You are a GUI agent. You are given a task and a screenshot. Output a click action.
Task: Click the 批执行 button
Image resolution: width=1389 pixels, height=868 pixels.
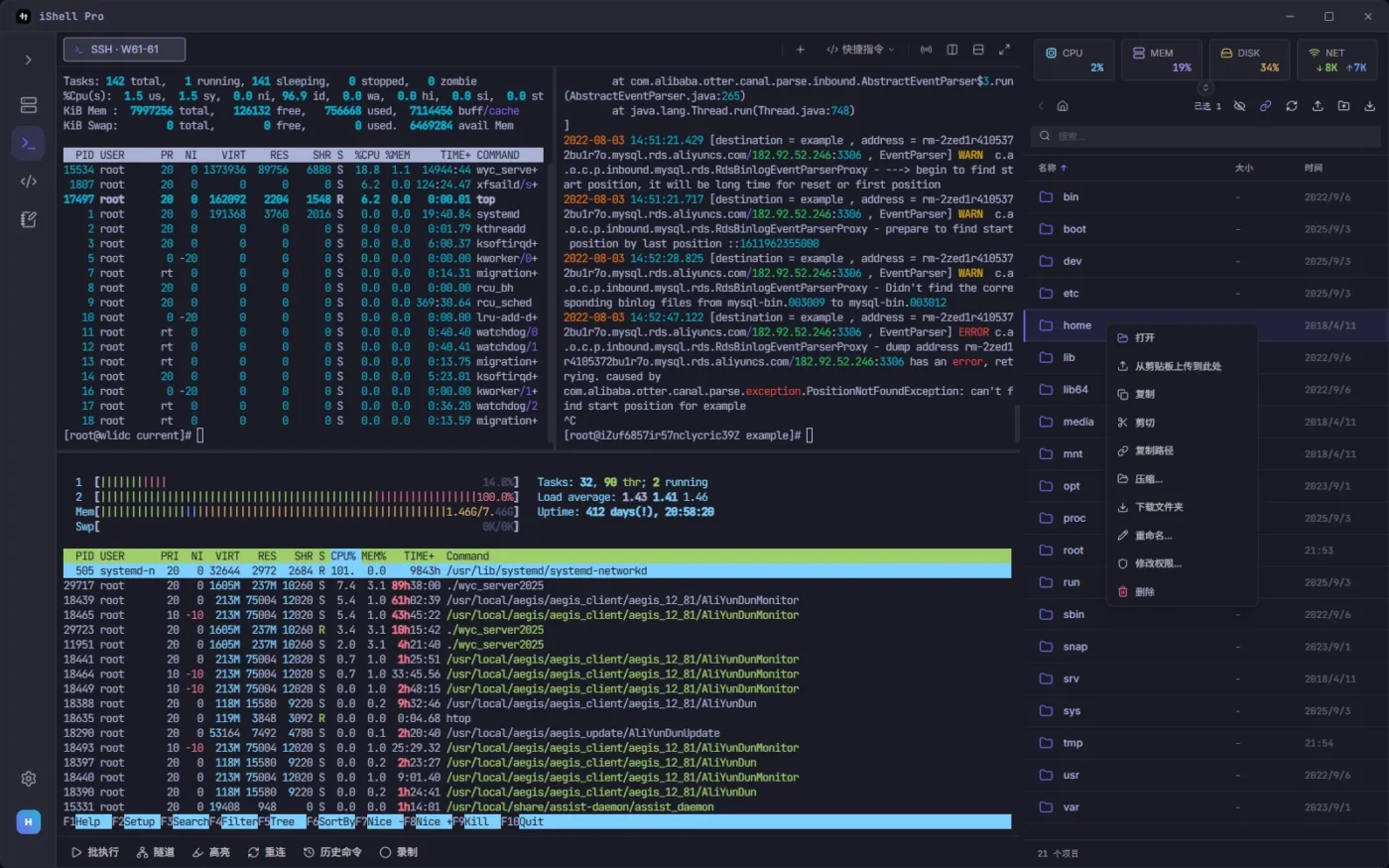point(94,852)
